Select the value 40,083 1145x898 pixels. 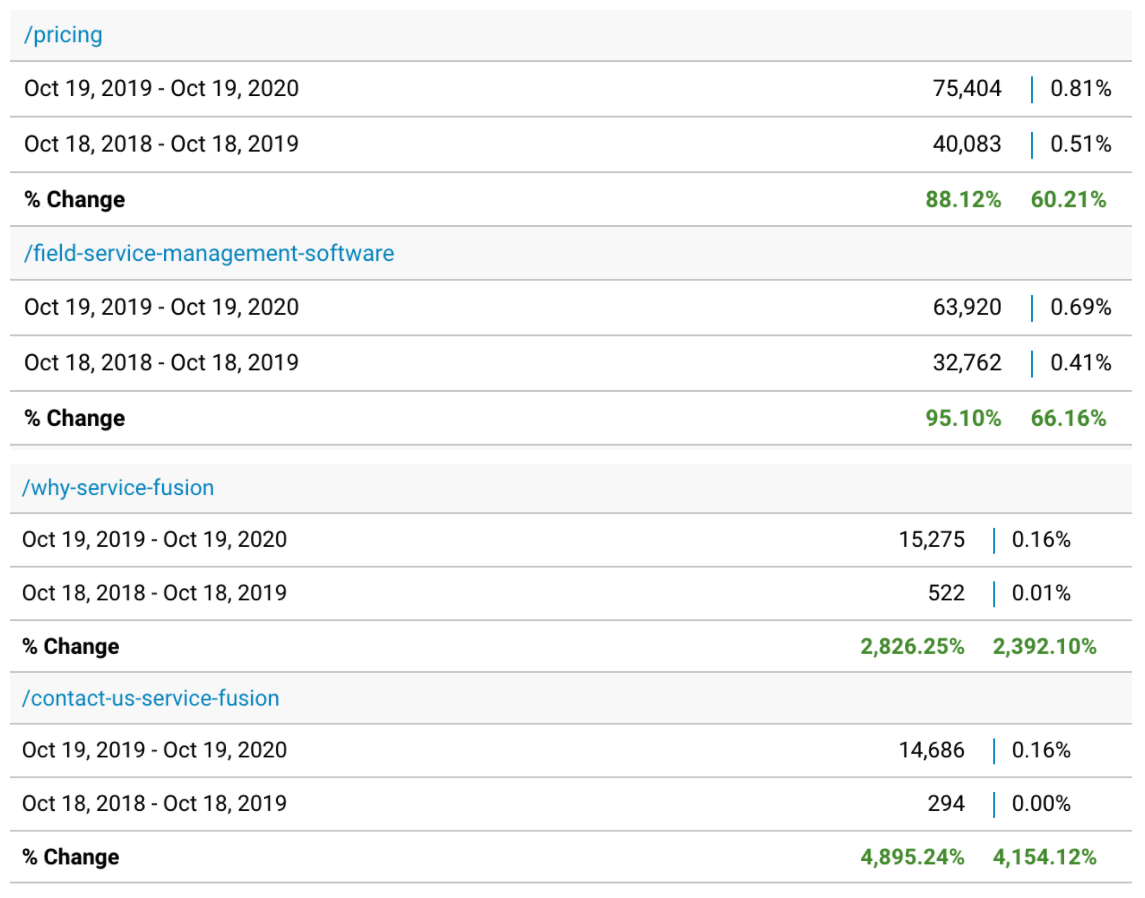pos(967,144)
